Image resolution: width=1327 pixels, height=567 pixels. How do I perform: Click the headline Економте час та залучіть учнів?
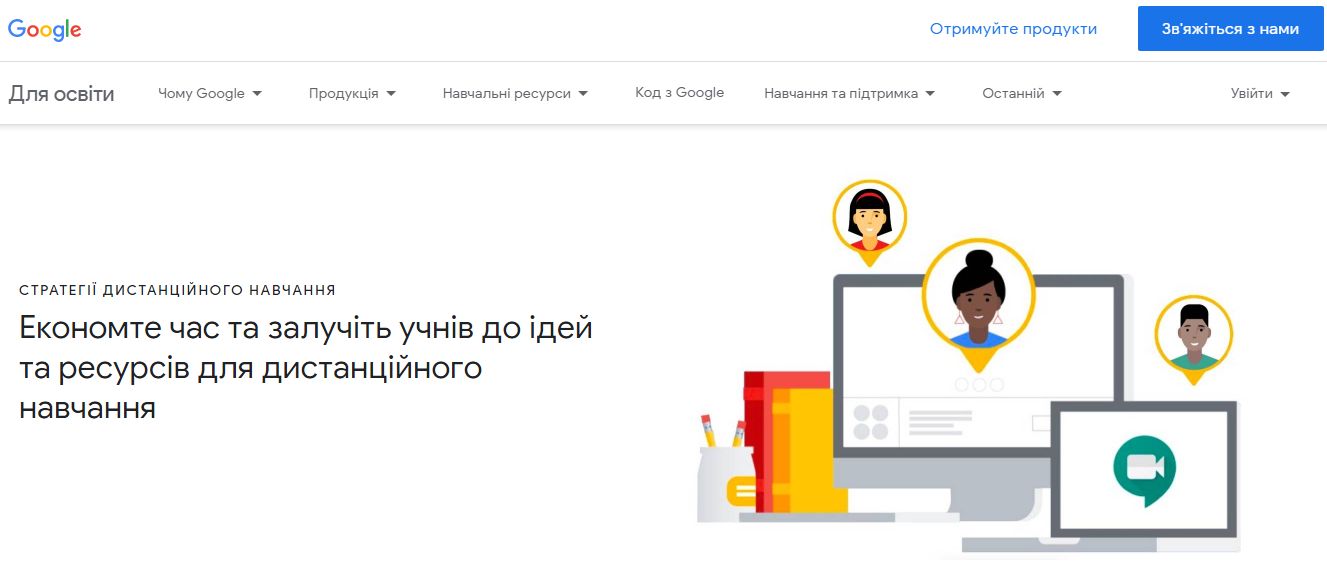(x=306, y=367)
